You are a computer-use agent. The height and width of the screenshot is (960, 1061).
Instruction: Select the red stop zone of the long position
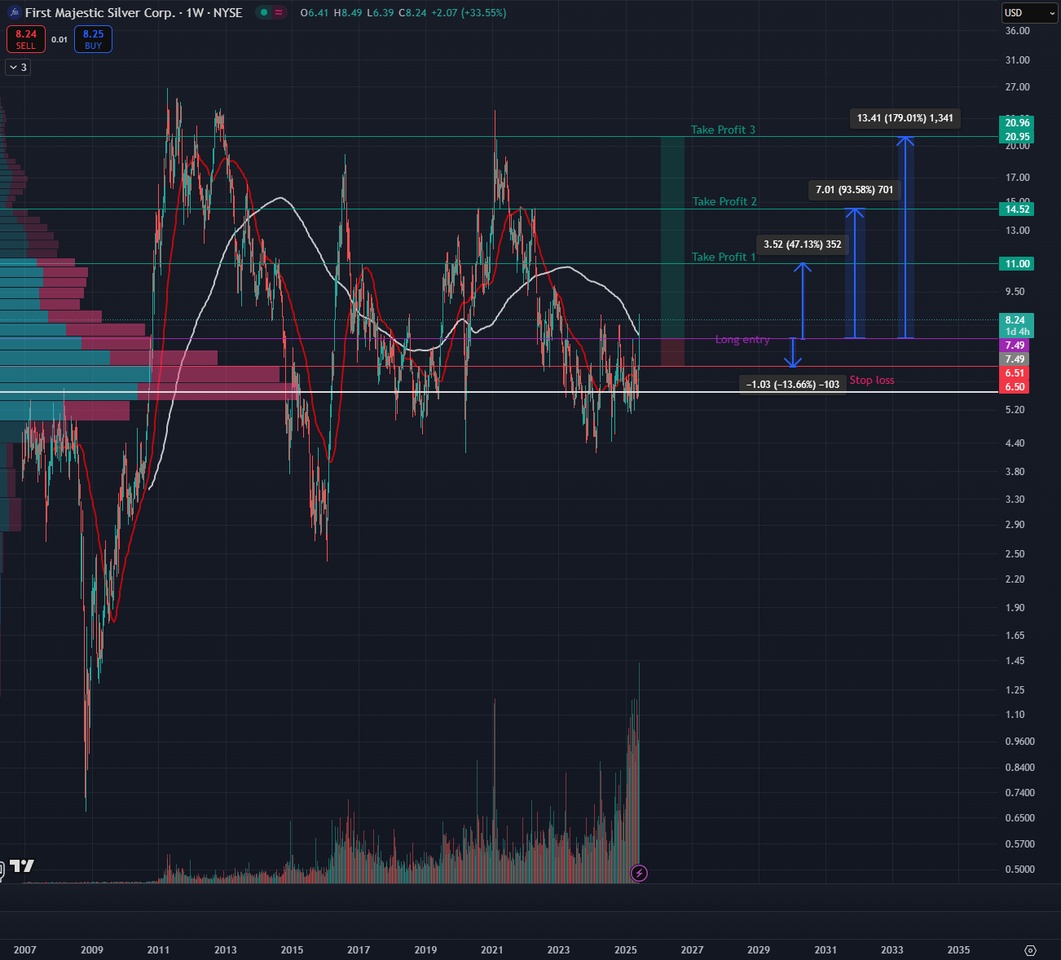(673, 352)
